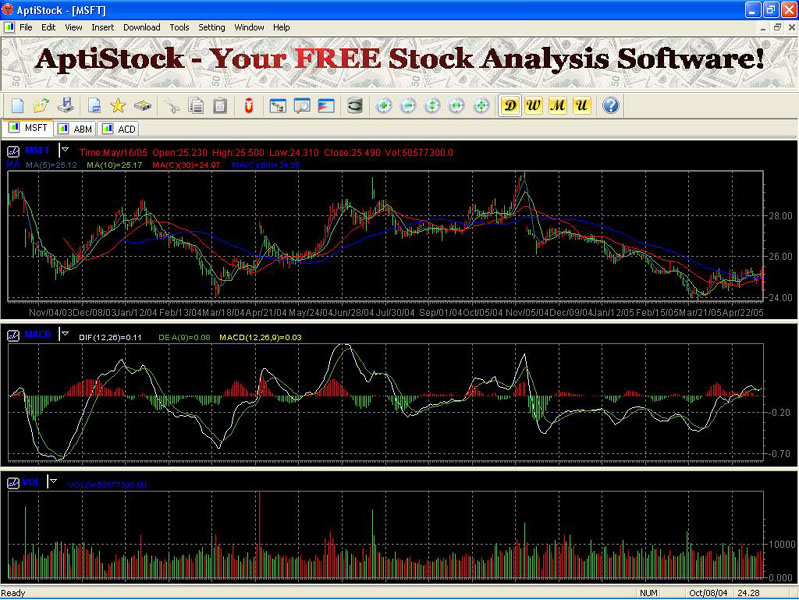This screenshot has height=600, width=799.
Task: Click the blue VOL panel label
Action: pos(31,482)
